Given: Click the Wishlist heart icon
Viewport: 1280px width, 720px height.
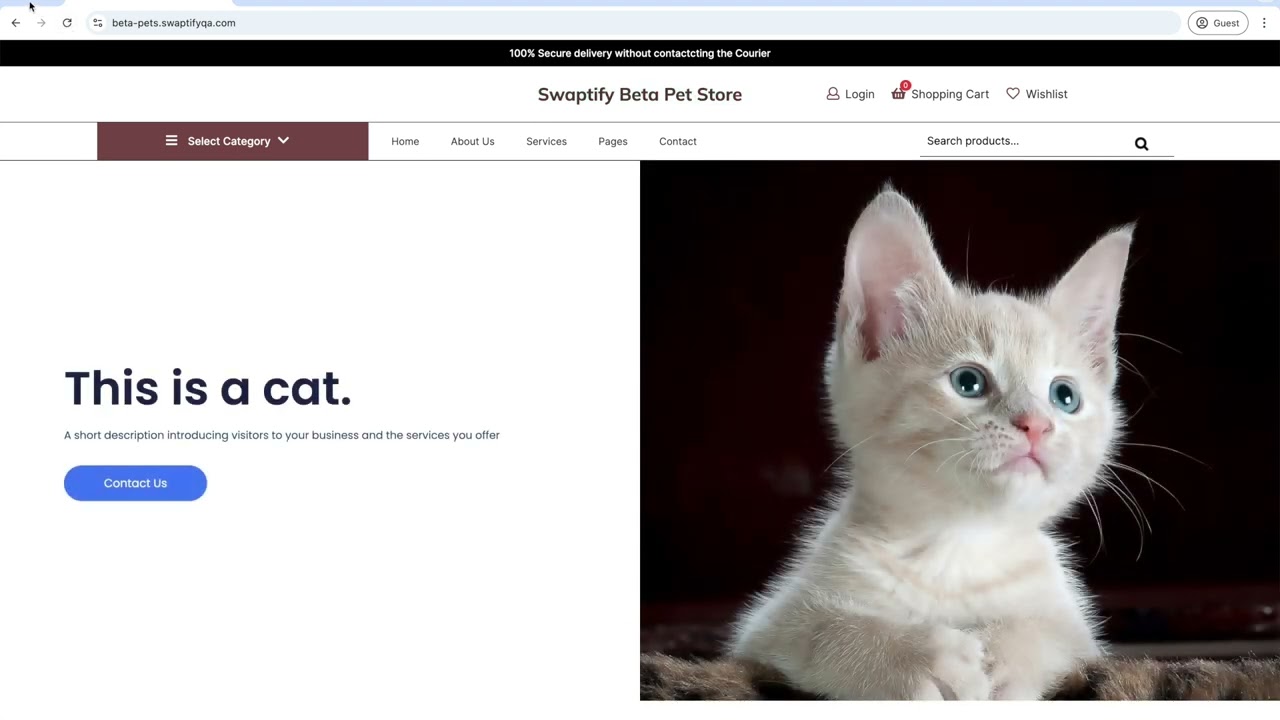Looking at the screenshot, I should (x=1013, y=94).
